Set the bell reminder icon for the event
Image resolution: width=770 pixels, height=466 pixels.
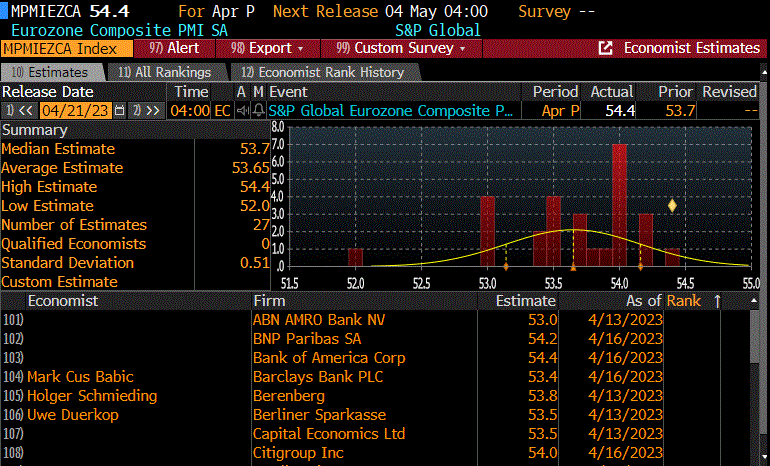(258, 111)
